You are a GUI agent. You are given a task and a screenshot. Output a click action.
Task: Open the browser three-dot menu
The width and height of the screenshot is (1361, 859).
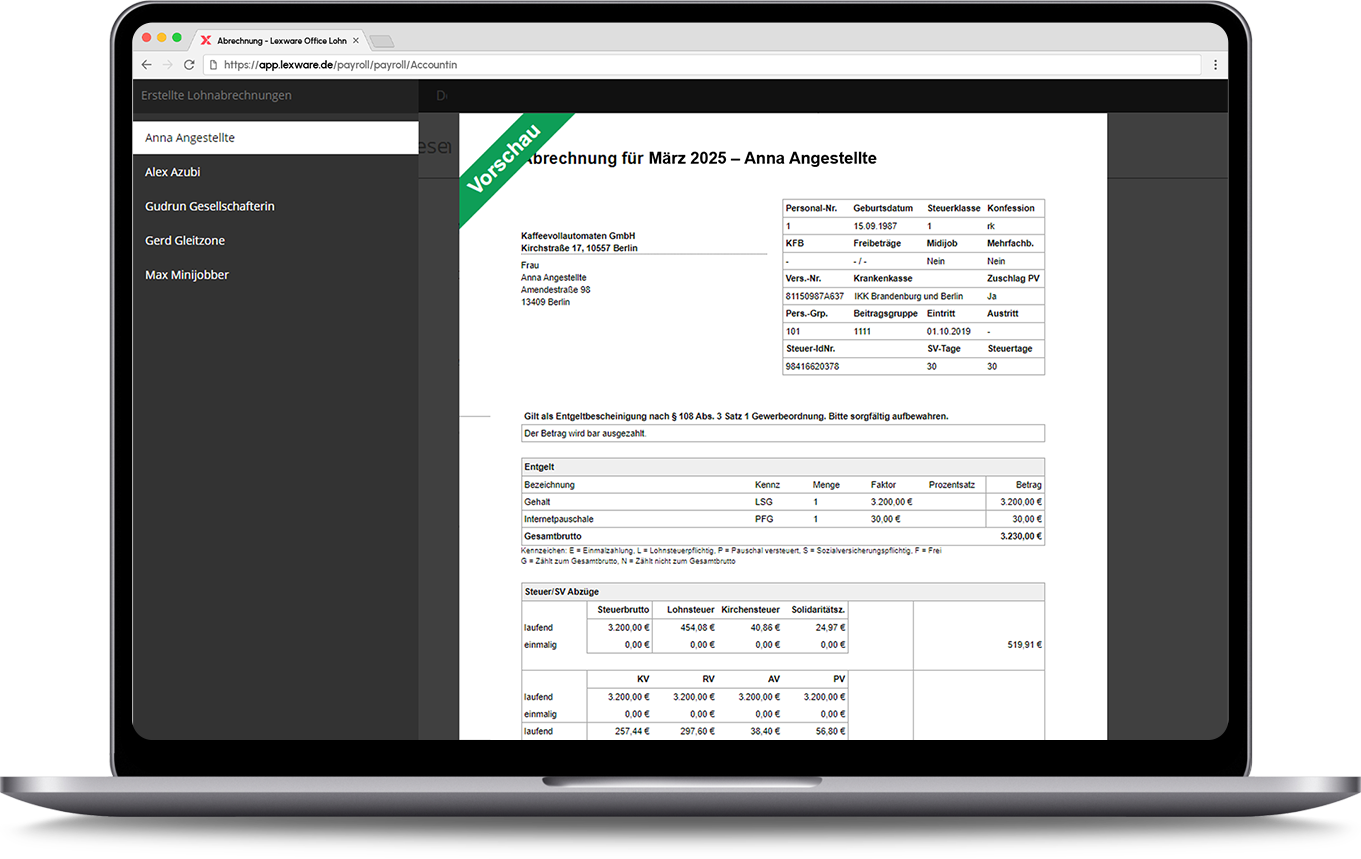coord(1215,65)
